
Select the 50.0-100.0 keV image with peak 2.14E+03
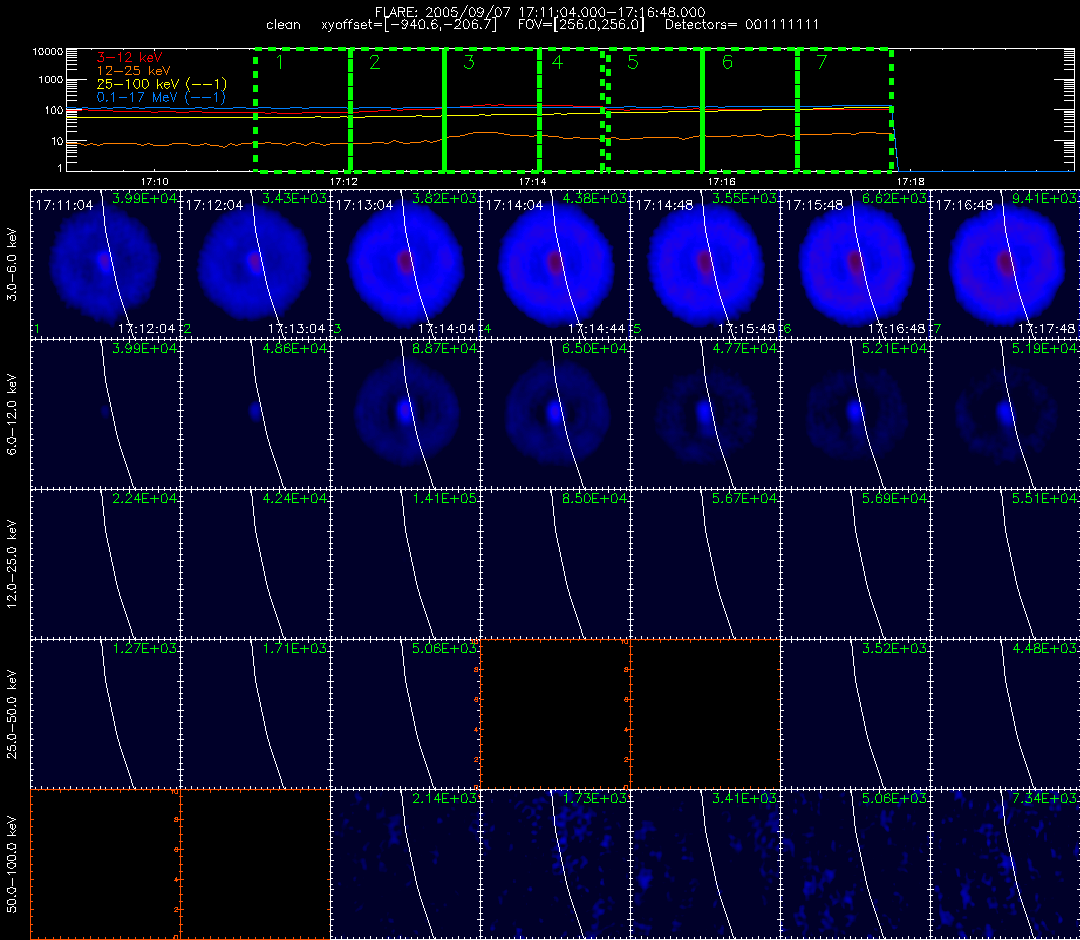[x=406, y=864]
